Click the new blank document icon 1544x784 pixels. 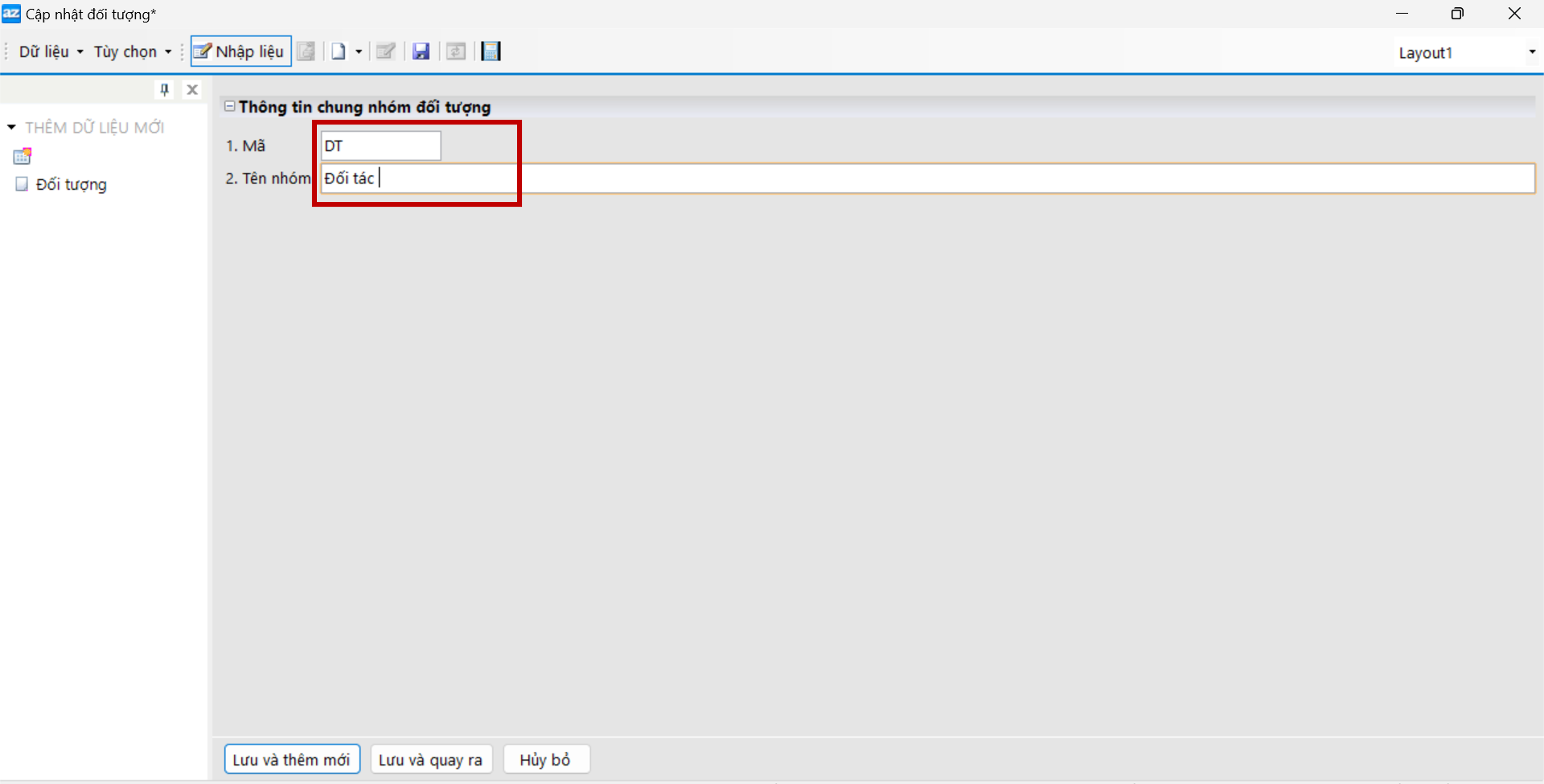coord(339,52)
